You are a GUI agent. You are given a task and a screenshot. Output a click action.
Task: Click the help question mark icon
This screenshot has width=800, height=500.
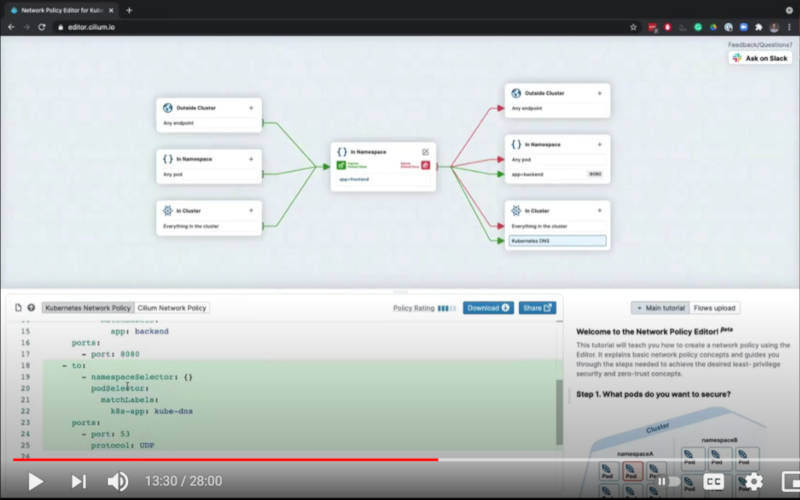click(31, 308)
